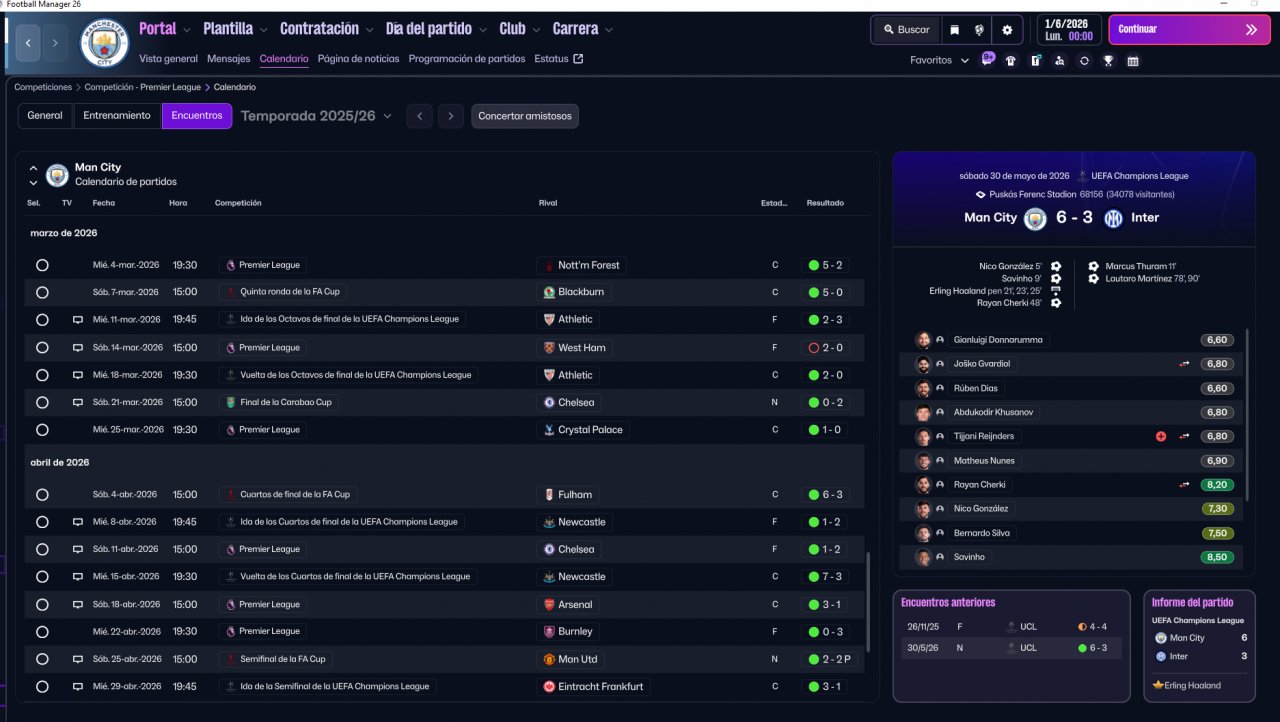Click the Manchester City club badge
The width and height of the screenshot is (1280, 722).
[104, 43]
